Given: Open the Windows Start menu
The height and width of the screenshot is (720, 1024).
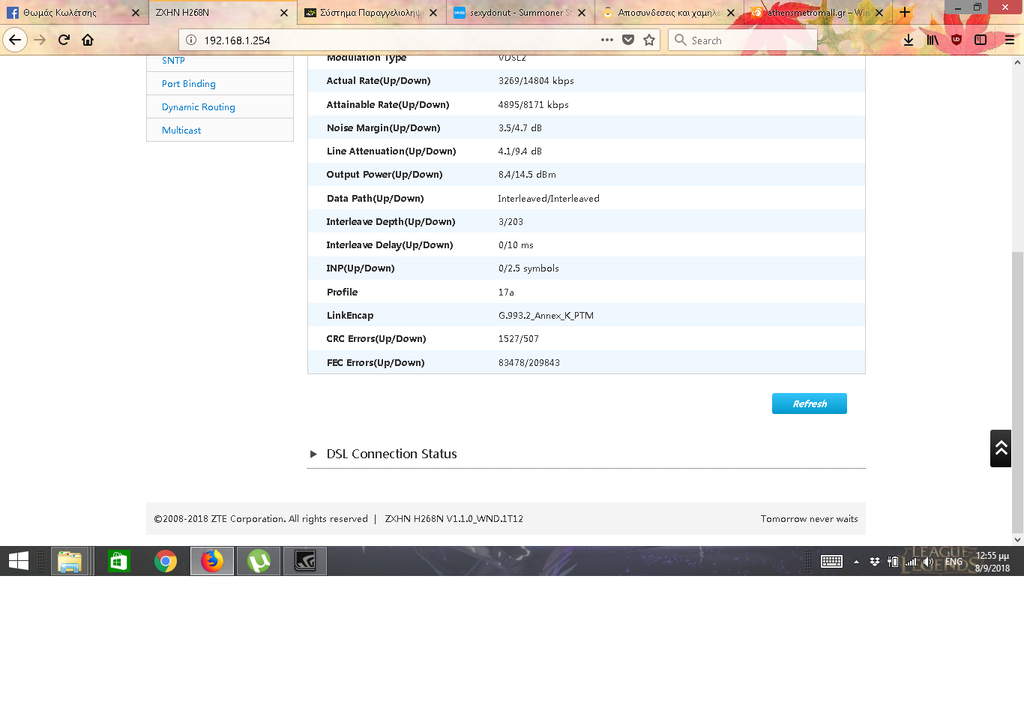Looking at the screenshot, I should coord(18,561).
